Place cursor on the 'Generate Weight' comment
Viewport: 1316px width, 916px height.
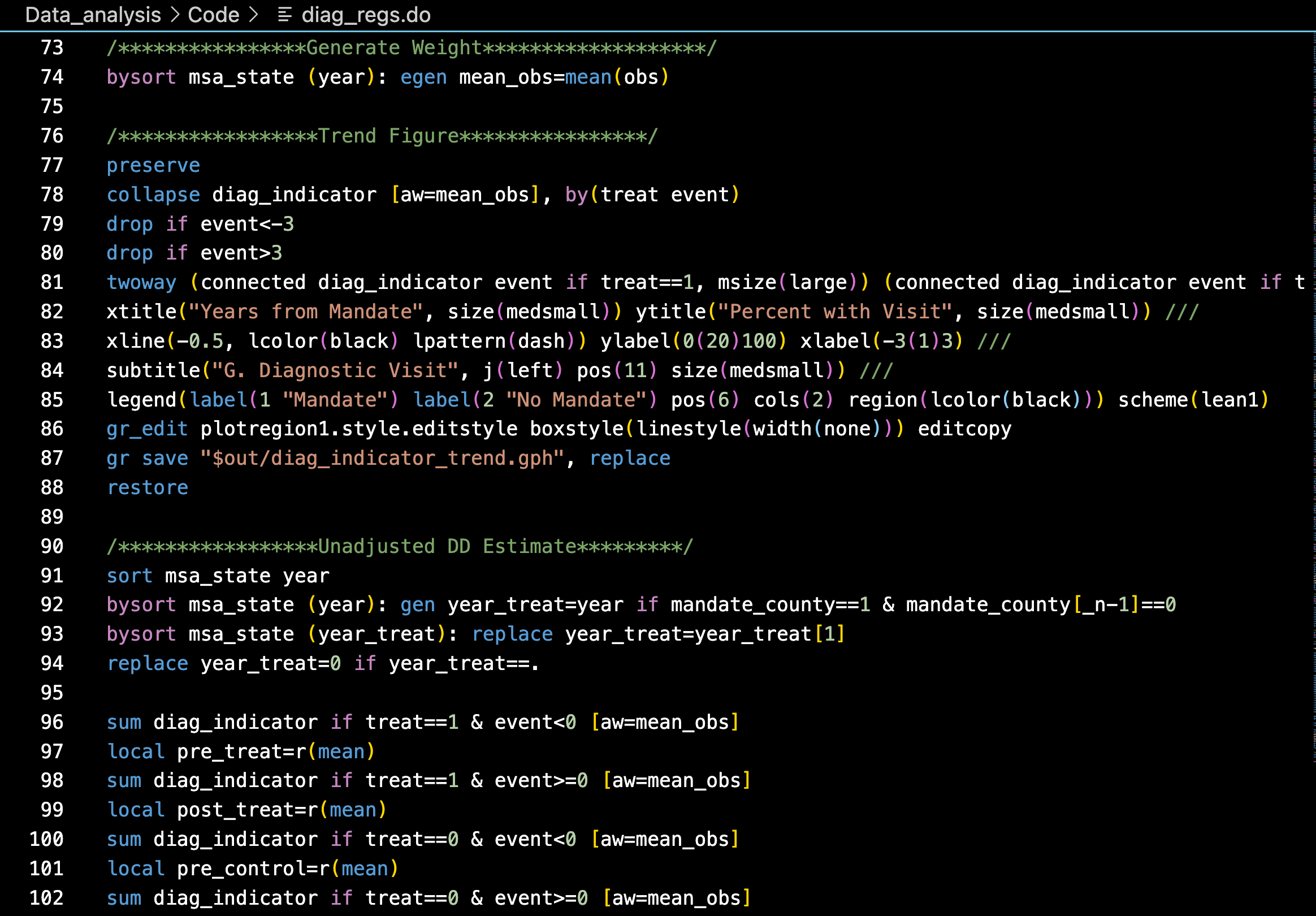point(412,47)
